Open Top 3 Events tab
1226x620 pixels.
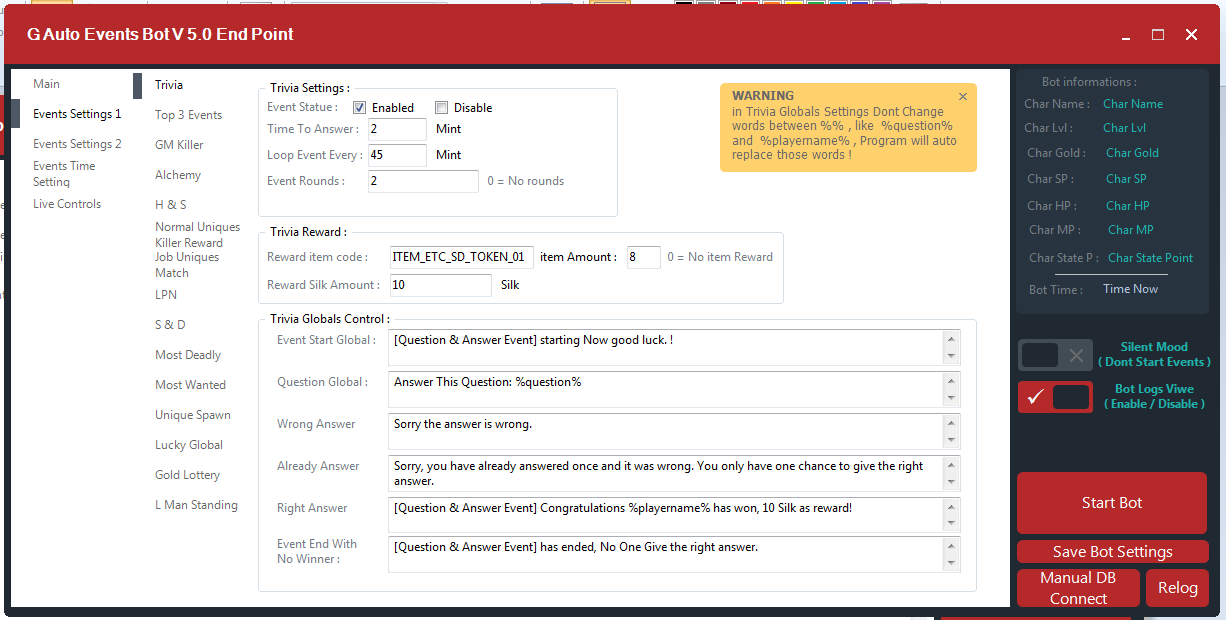(x=188, y=115)
